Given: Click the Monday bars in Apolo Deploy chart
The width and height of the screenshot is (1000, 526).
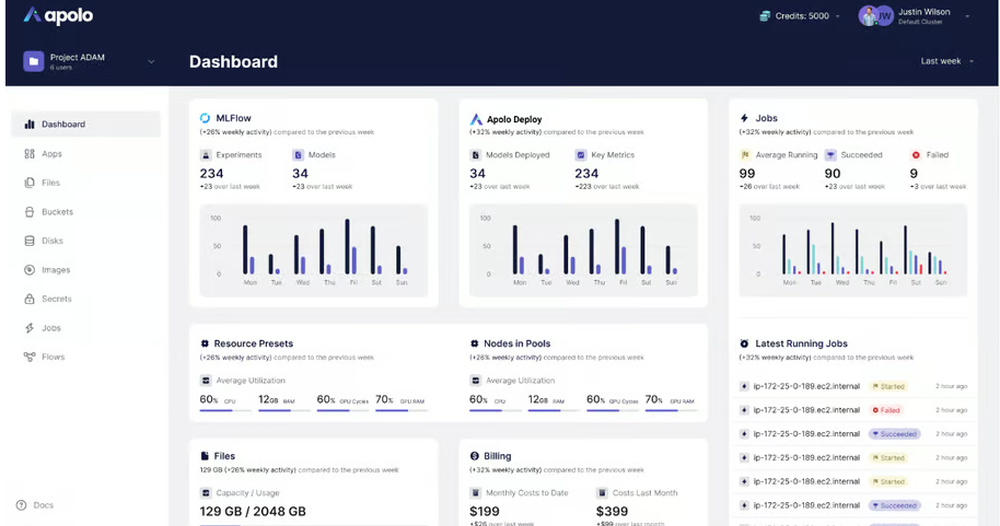Looking at the screenshot, I should (x=519, y=249).
